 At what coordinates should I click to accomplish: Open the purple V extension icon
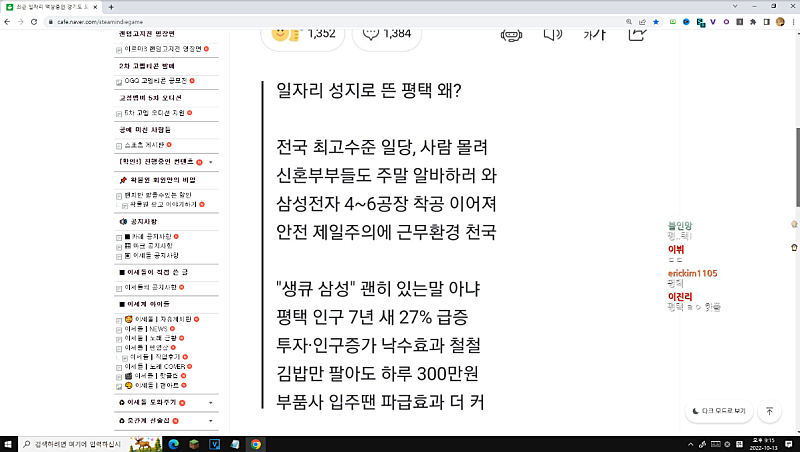713,22
